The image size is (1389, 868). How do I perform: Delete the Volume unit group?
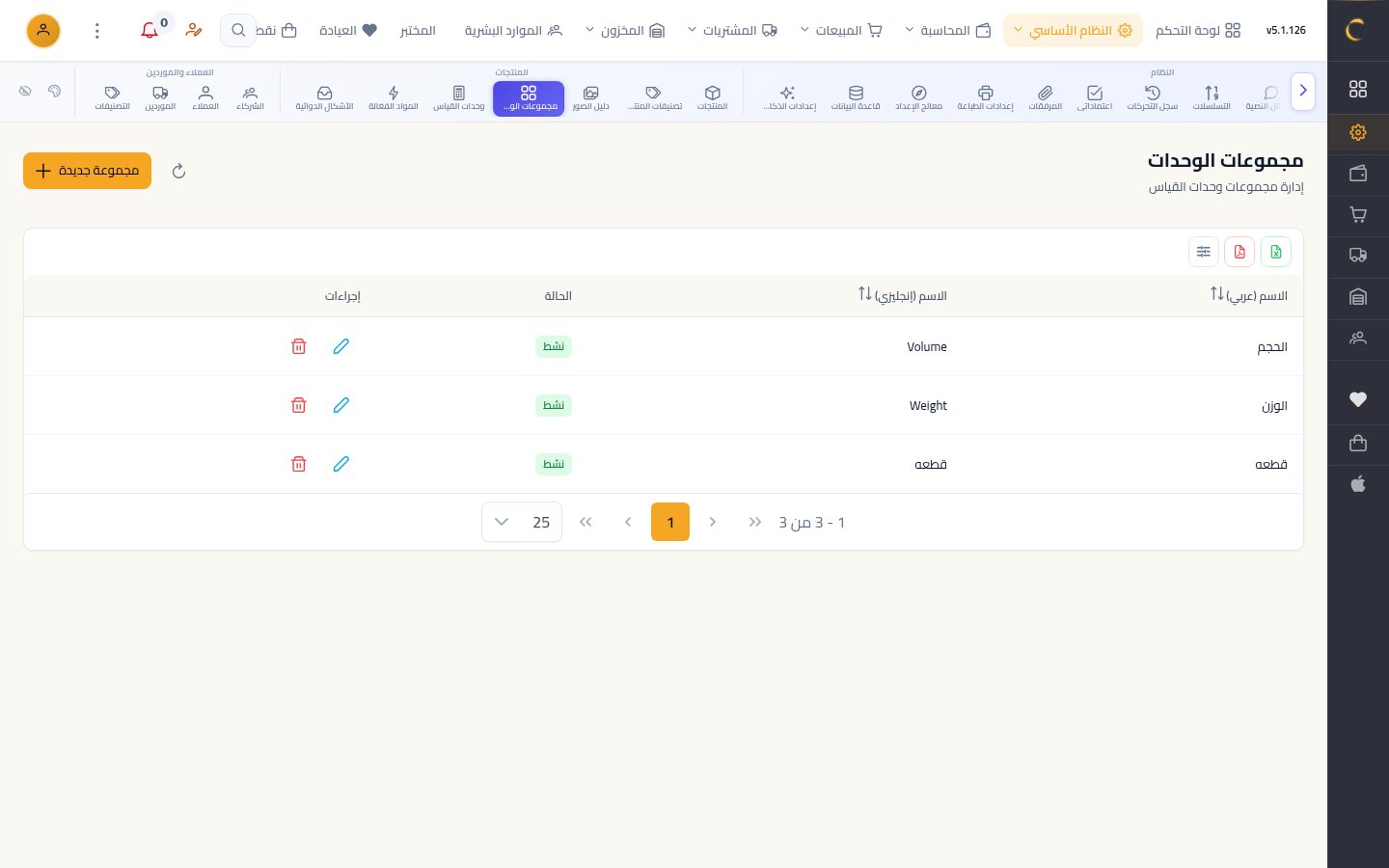click(299, 346)
